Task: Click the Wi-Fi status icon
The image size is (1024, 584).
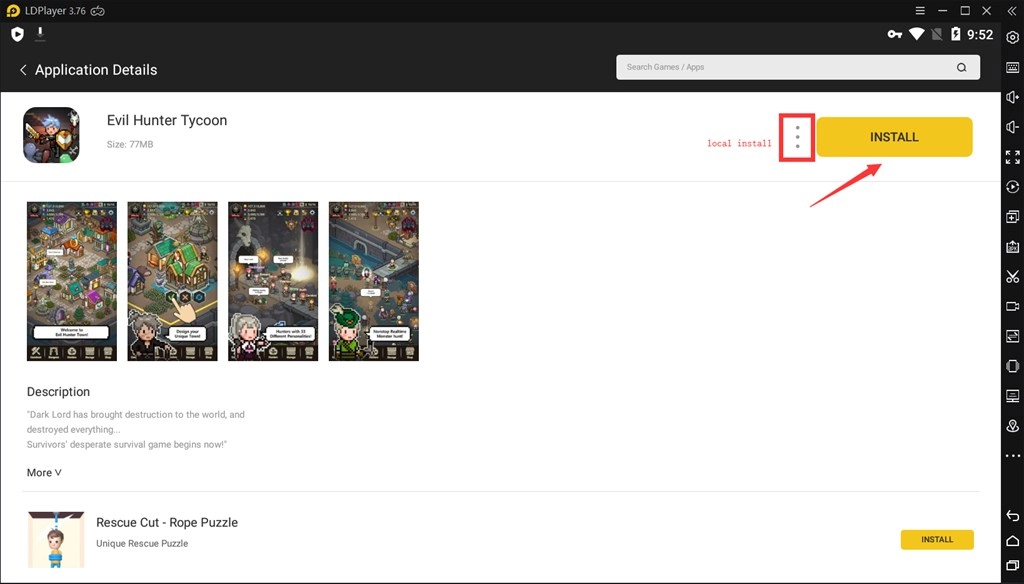Action: [x=917, y=34]
